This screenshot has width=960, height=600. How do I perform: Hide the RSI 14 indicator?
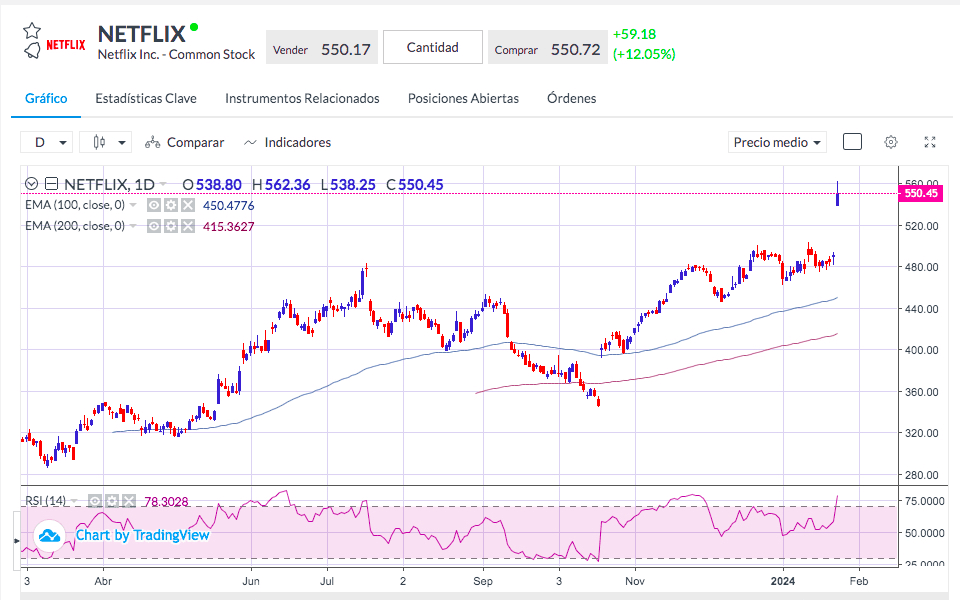(x=95, y=501)
